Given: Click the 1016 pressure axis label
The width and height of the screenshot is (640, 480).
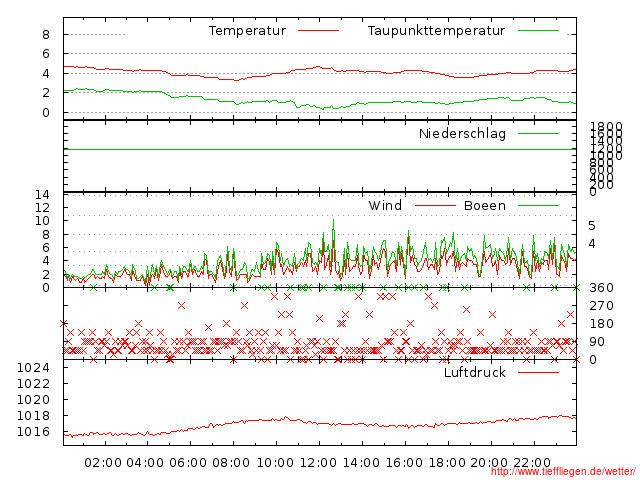Looking at the screenshot, I should [x=33, y=432].
